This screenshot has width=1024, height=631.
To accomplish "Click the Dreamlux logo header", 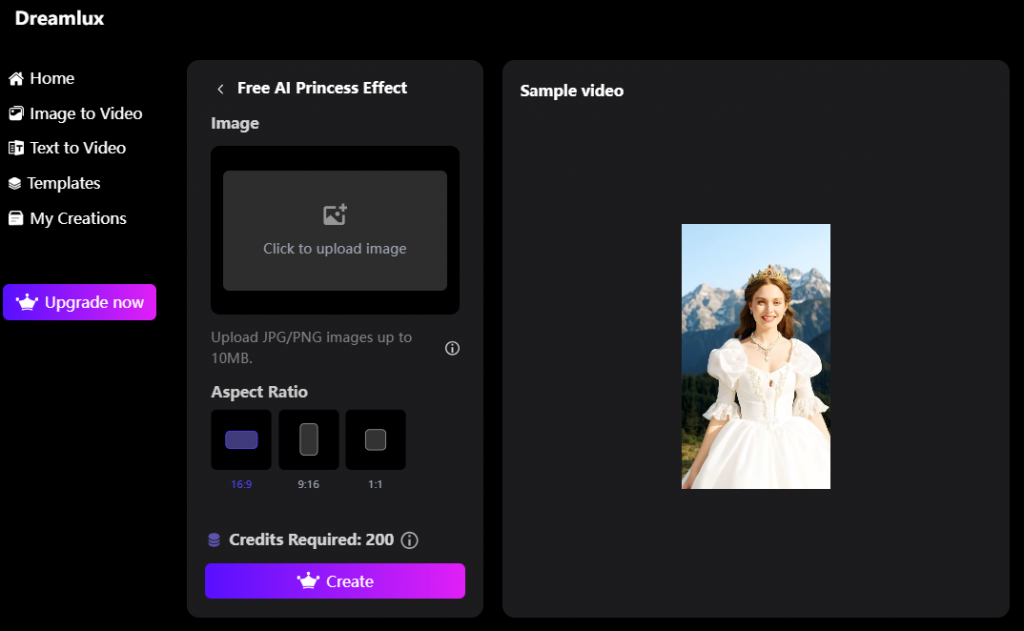I will click(58, 18).
